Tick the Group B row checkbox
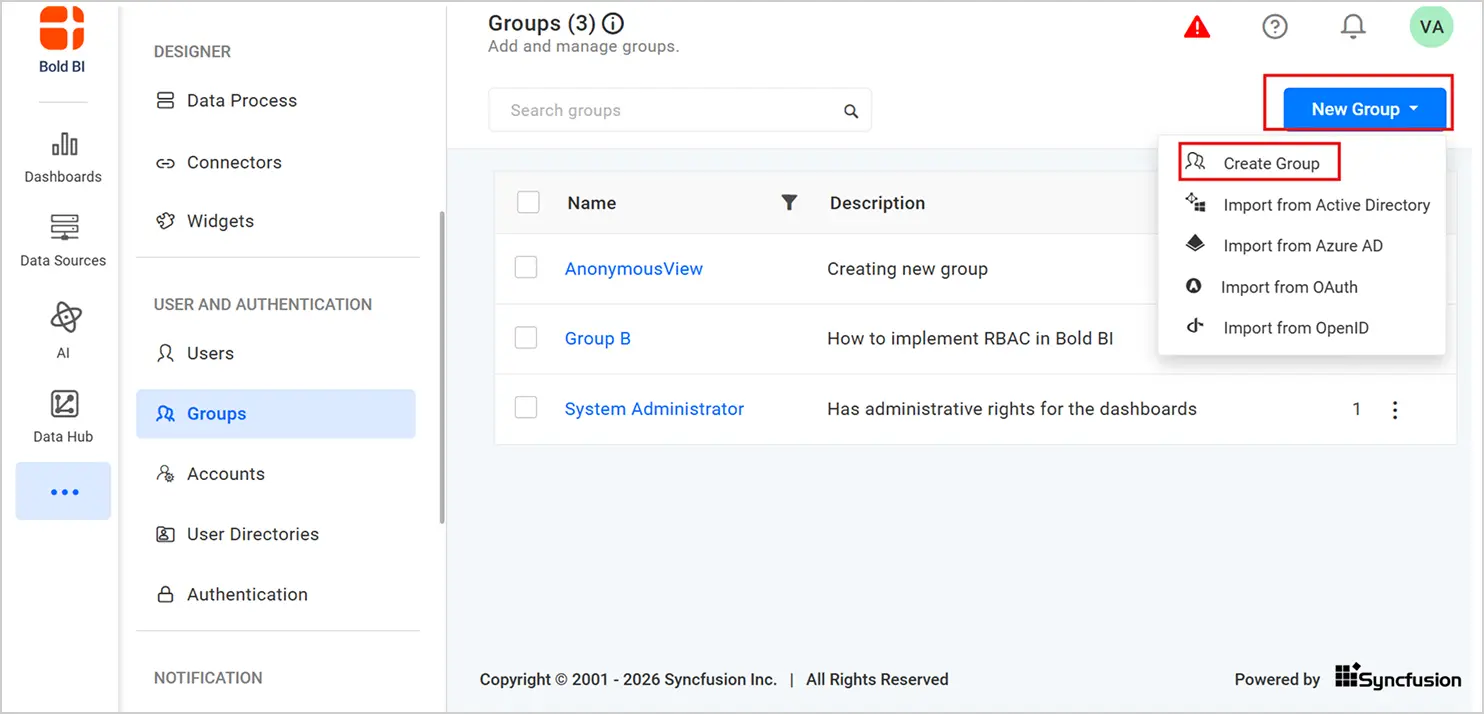Screen dimensions: 1484x714 coord(526,338)
